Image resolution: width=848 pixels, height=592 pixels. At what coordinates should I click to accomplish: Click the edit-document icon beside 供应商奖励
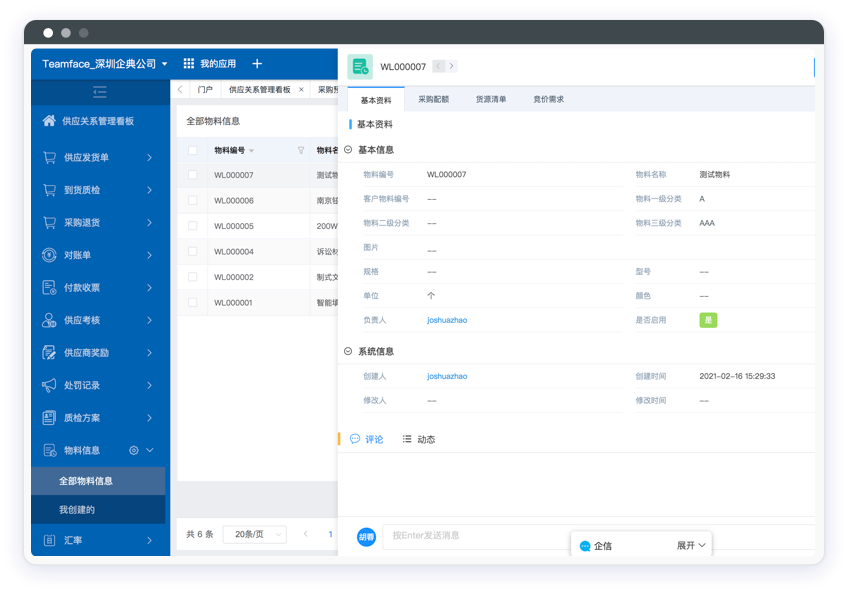tap(49, 352)
